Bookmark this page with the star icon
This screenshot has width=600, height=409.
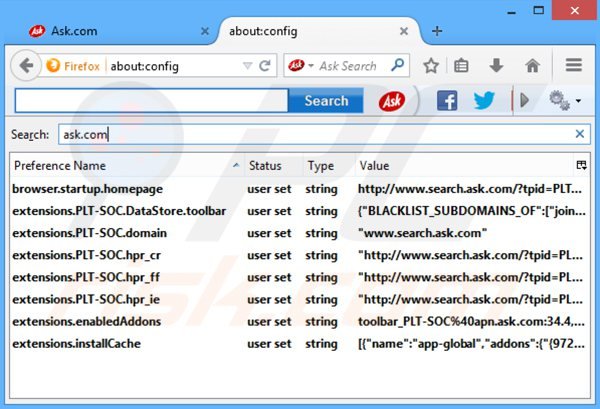[x=430, y=66]
